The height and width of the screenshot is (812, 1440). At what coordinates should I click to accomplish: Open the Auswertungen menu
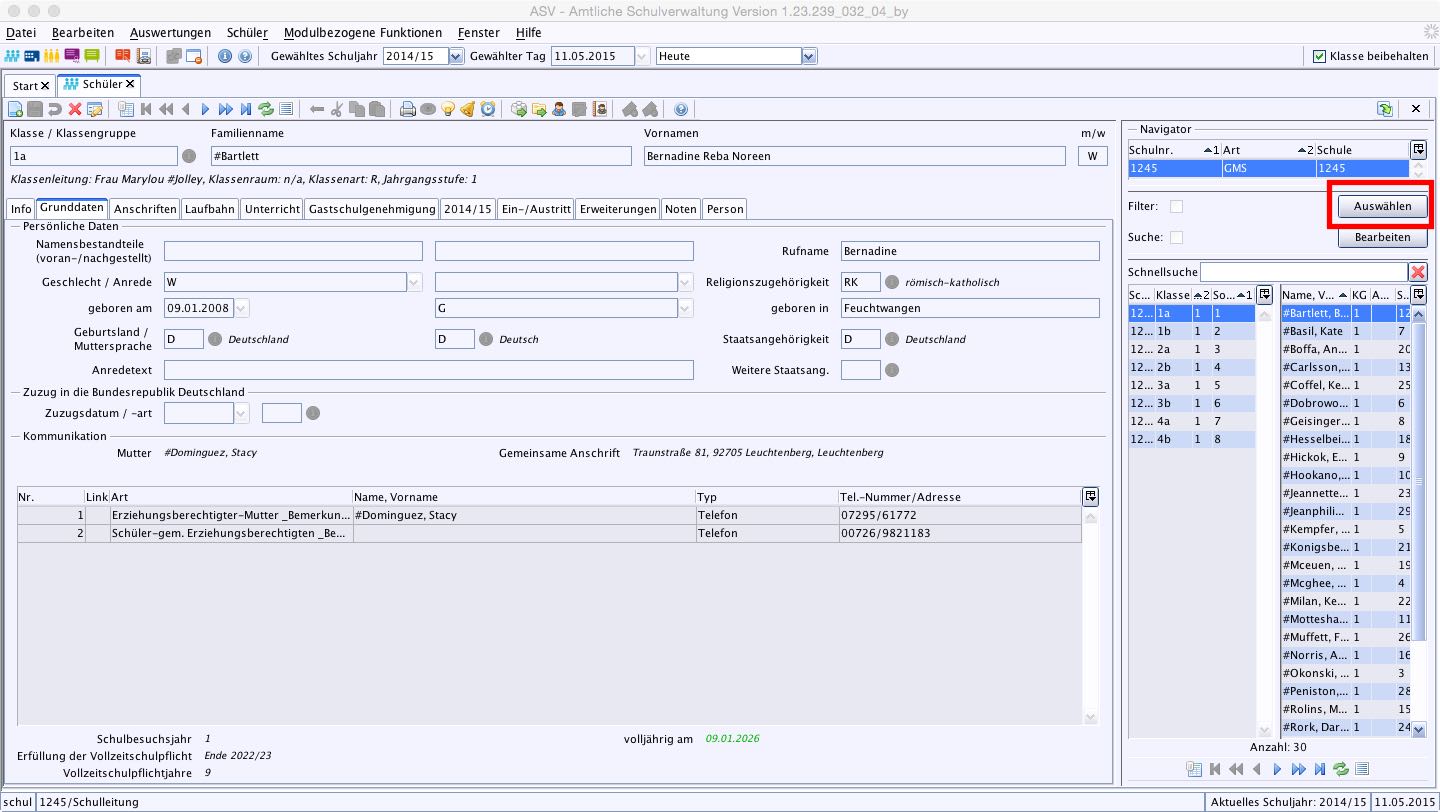coord(170,32)
